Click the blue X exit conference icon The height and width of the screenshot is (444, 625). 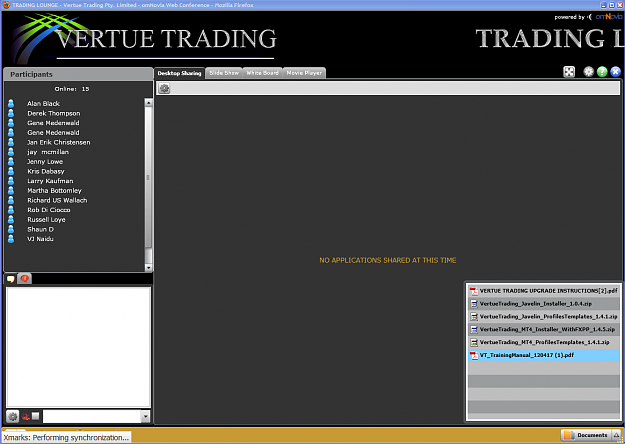pyautogui.click(x=615, y=72)
